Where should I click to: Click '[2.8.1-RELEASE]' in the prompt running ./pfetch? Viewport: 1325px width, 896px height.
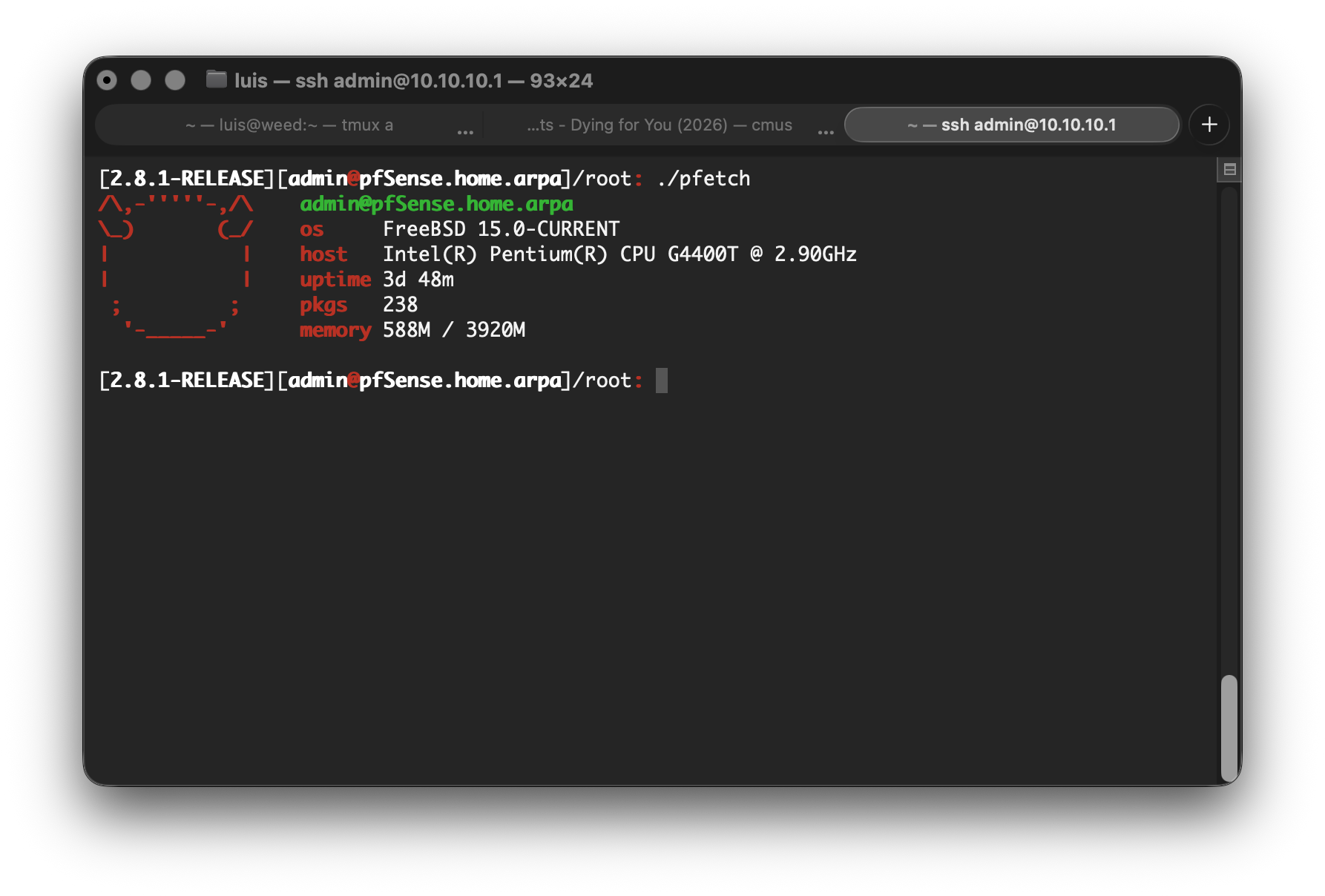[187, 179]
